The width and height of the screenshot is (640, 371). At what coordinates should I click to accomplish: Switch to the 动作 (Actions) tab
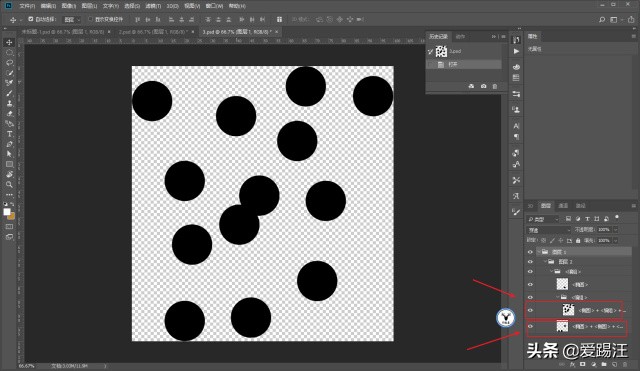click(460, 37)
